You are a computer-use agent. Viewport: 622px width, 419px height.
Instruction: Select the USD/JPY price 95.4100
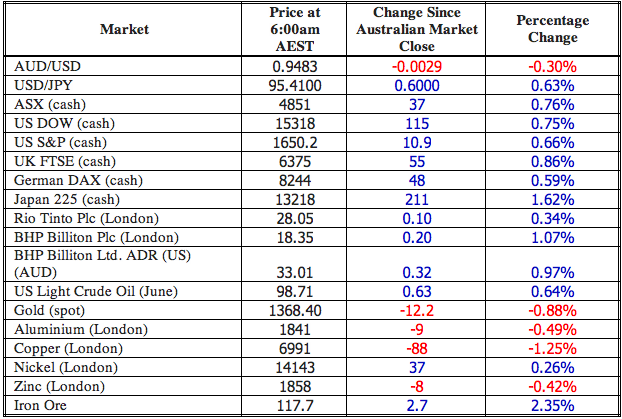[294, 85]
